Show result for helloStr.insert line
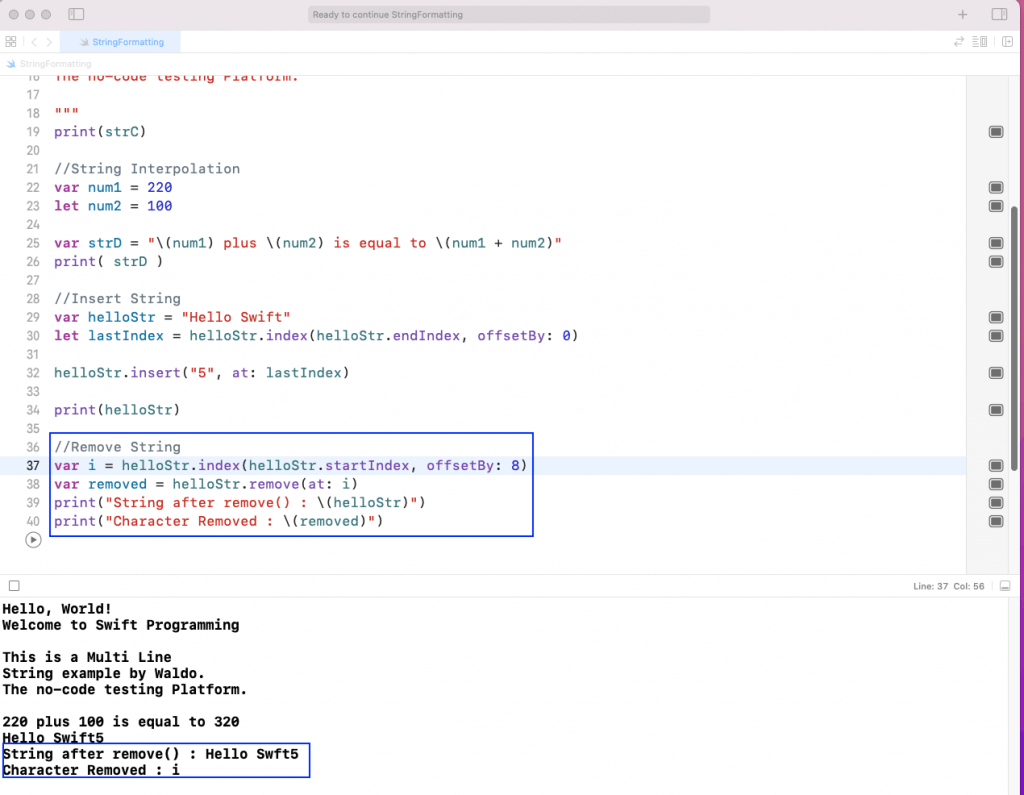The width and height of the screenshot is (1024, 795). 996,373
